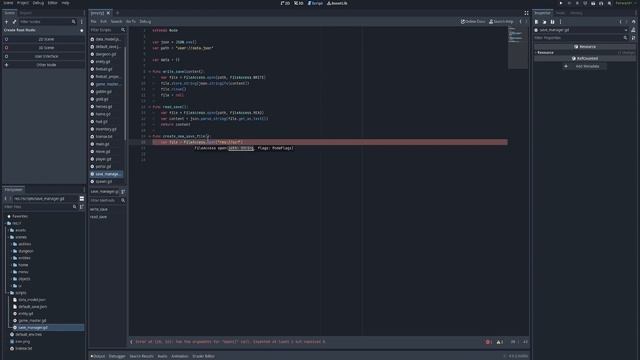Click the instantiate child scene link icon
The height and width of the screenshot is (360, 640).
point(14,22)
